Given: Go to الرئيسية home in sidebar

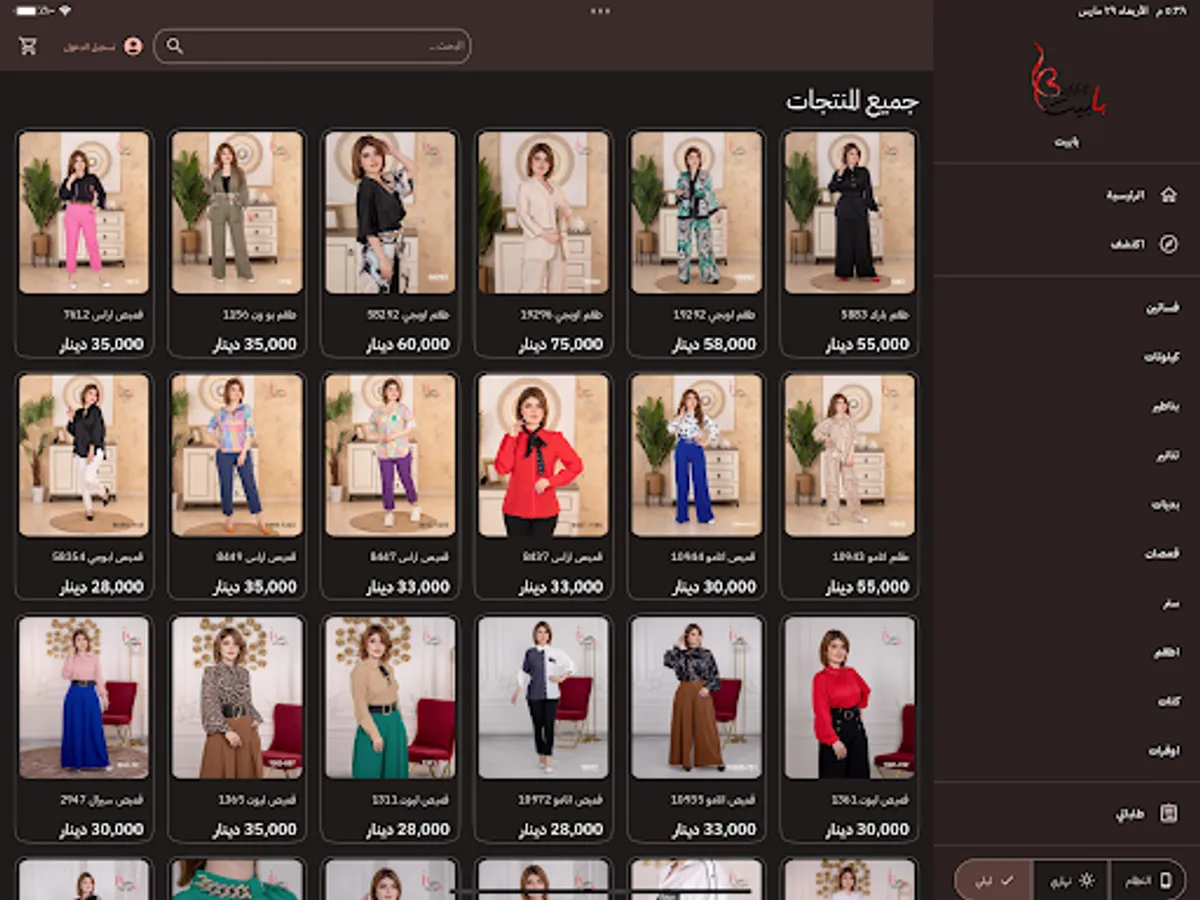Looking at the screenshot, I should 1068,195.
